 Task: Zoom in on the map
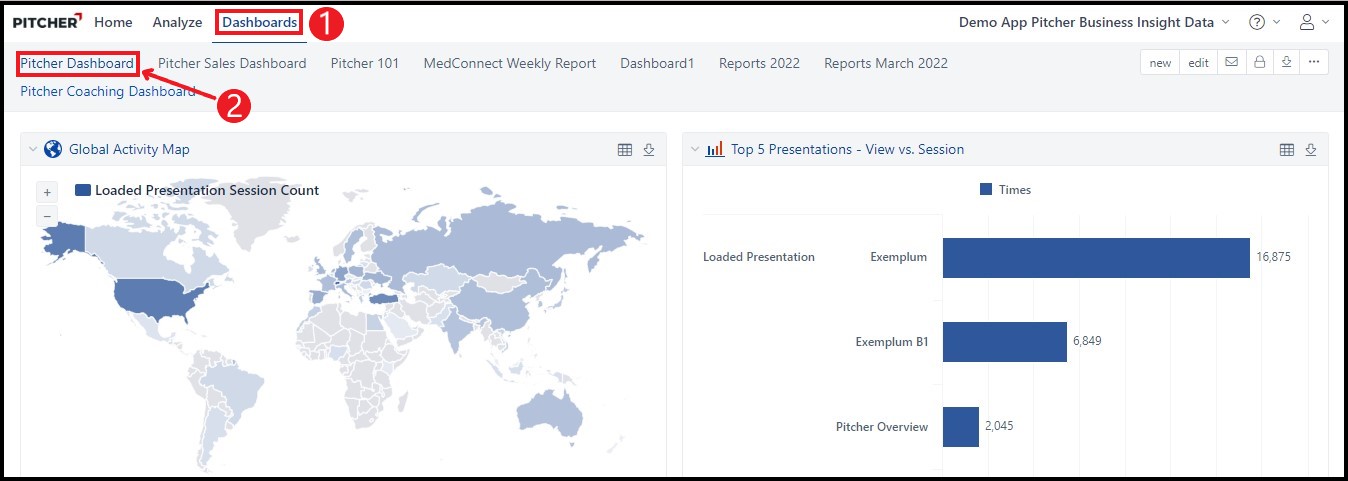[47, 192]
